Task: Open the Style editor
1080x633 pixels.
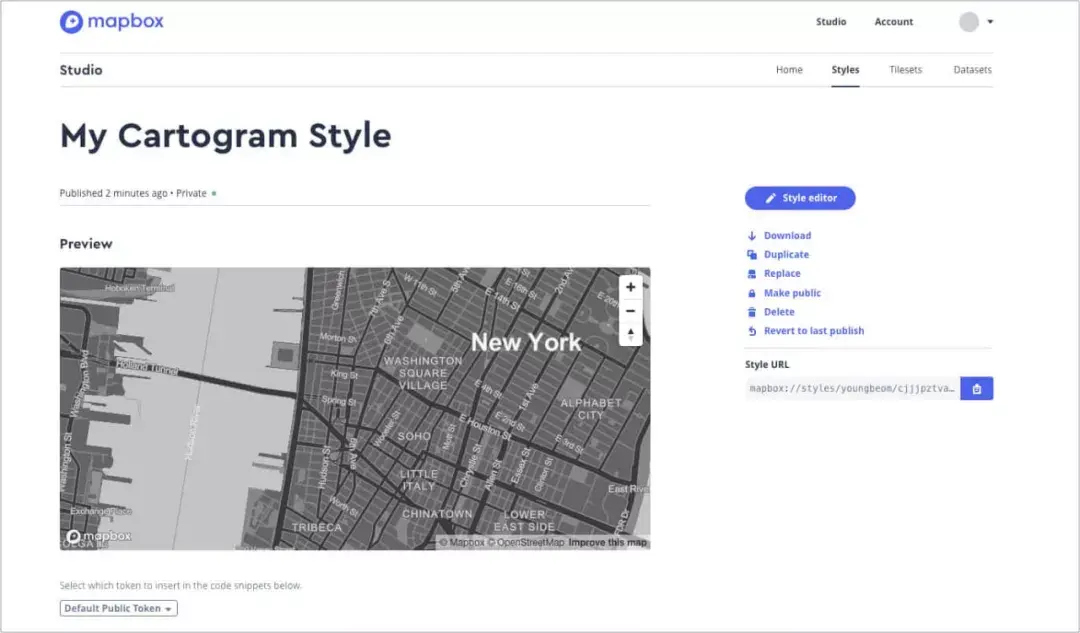Action: (800, 198)
